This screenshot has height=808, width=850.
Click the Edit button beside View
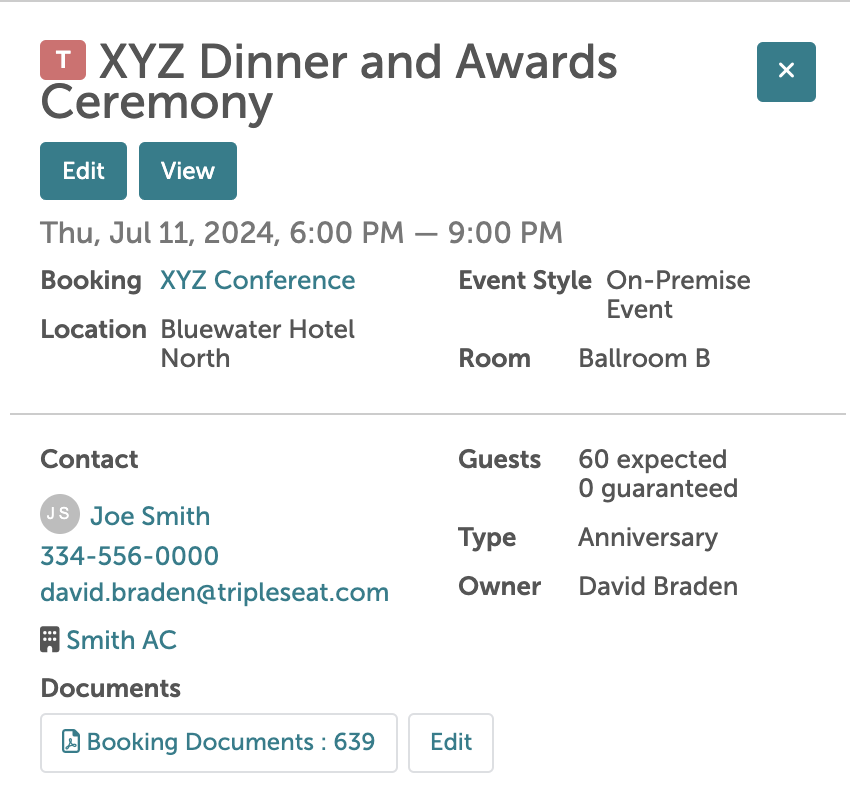pos(83,171)
